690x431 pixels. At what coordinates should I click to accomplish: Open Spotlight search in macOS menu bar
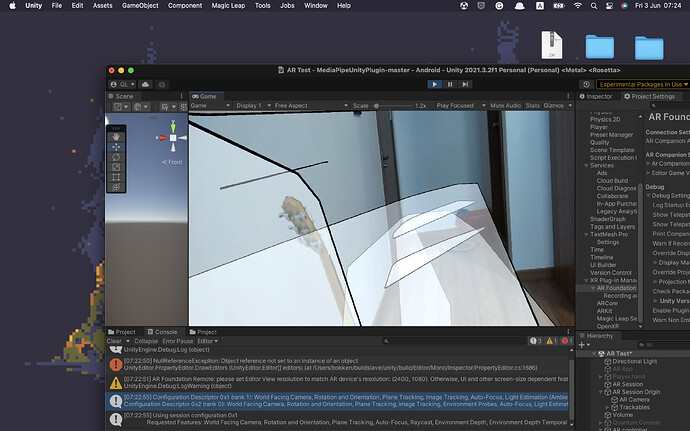tap(594, 6)
